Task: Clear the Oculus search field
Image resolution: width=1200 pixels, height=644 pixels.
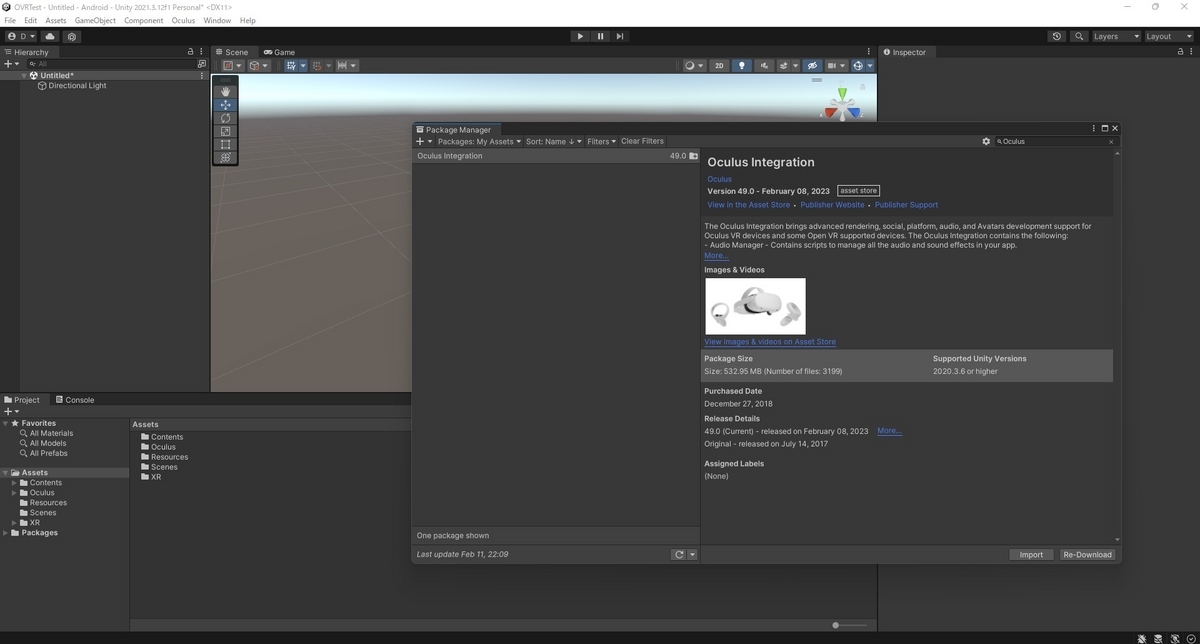Action: click(1111, 142)
